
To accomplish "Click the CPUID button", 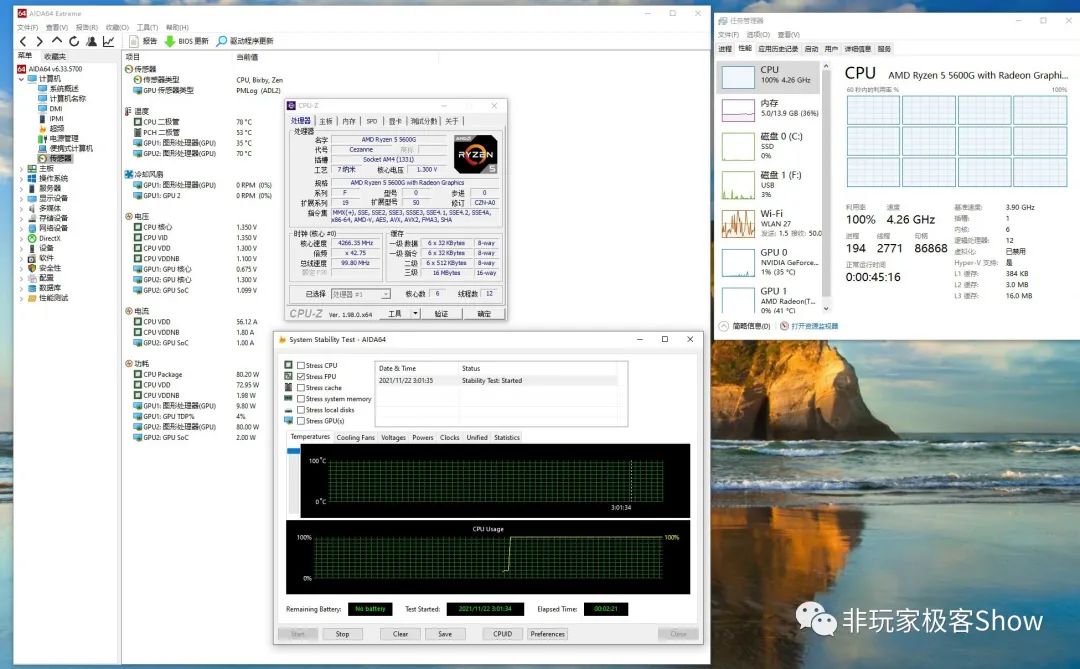I will [x=503, y=634].
